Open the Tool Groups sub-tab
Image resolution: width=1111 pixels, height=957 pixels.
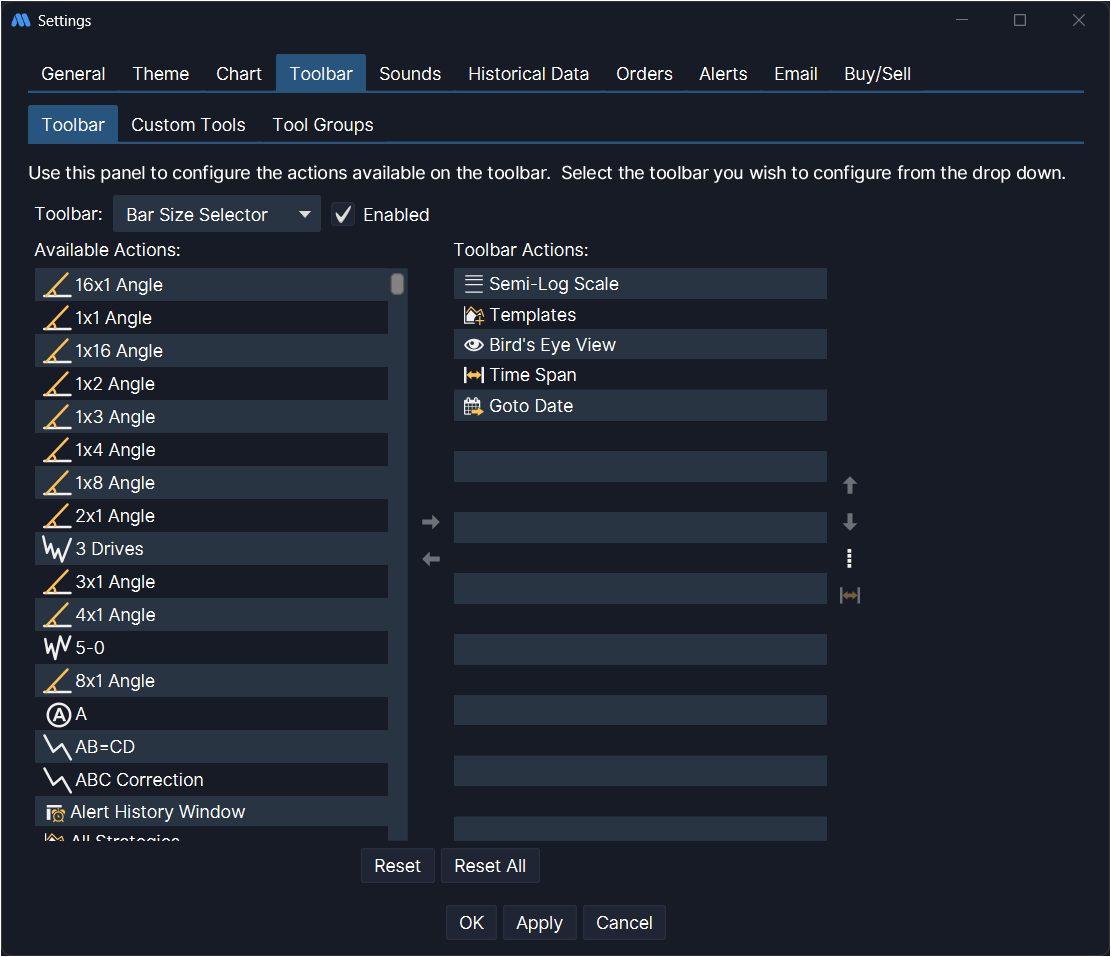[323, 125]
